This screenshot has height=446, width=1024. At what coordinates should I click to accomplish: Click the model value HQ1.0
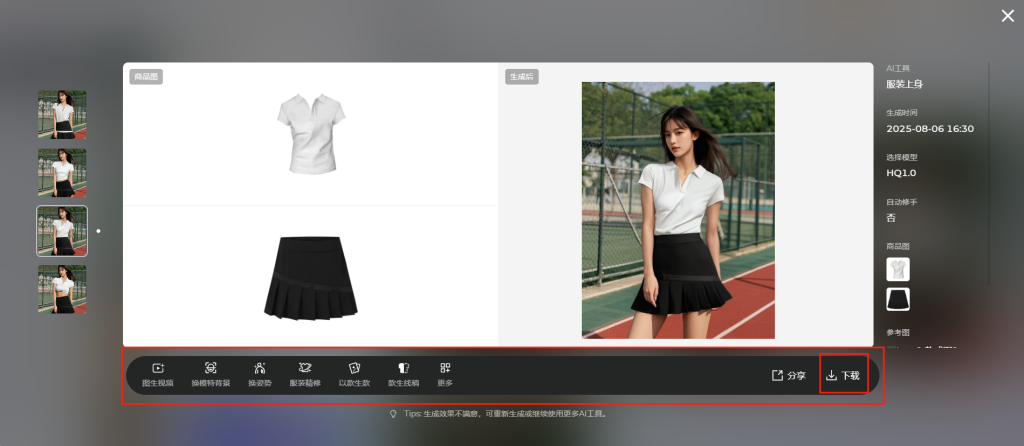click(901, 173)
